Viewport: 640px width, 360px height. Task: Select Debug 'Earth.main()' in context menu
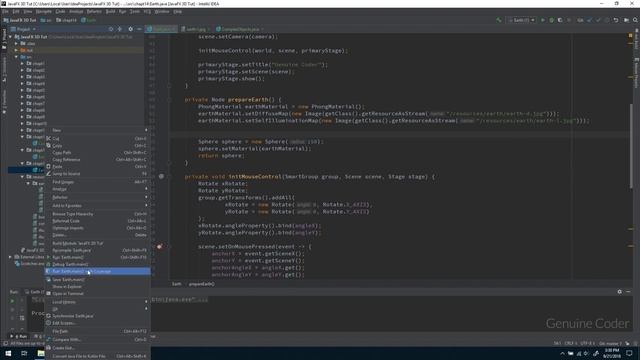click(98, 264)
